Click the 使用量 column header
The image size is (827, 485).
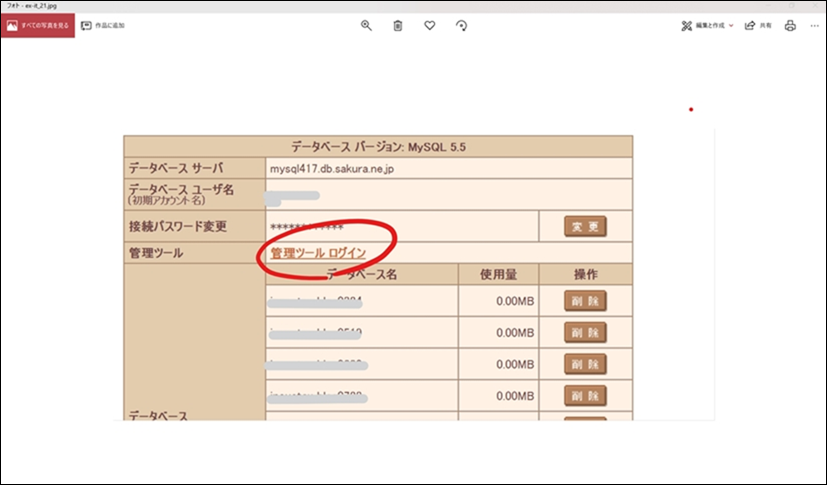498,275
